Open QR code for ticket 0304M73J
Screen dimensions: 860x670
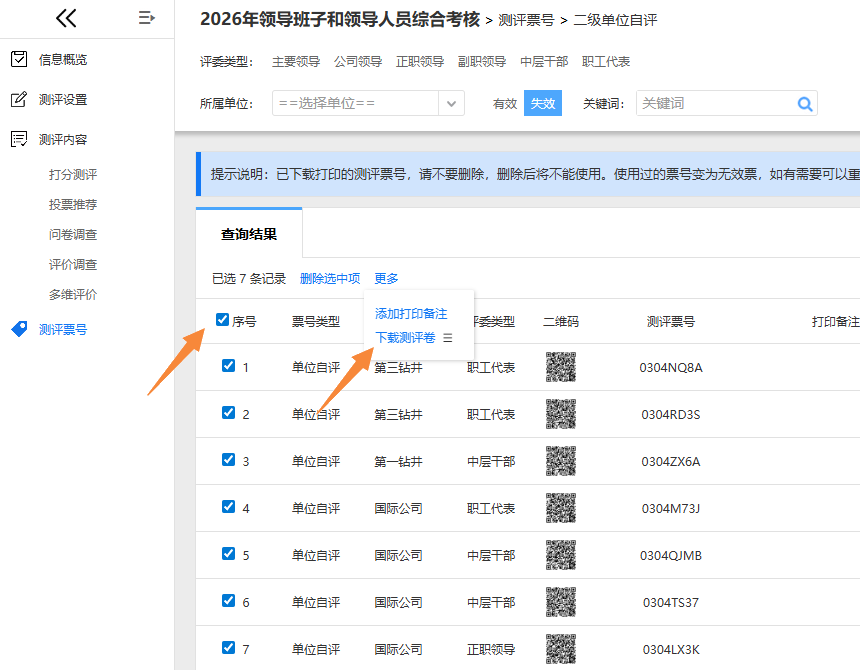[x=561, y=508]
